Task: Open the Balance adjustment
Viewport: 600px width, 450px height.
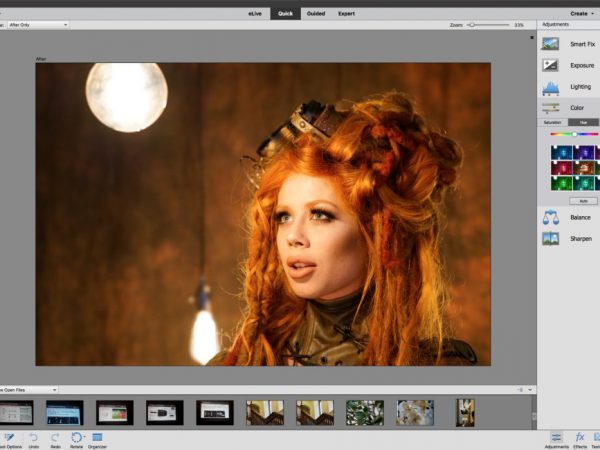Action: coord(570,217)
